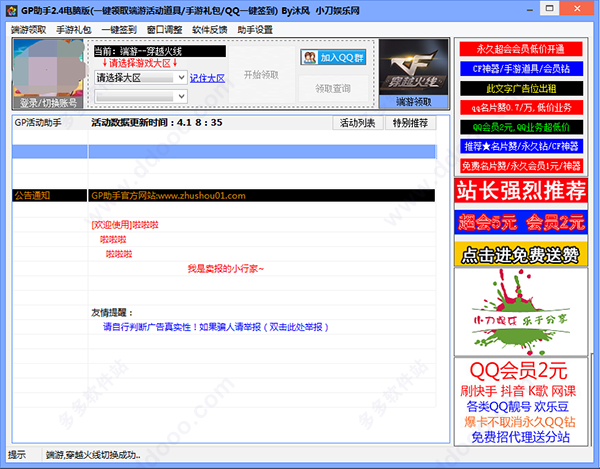Viewport: 600px width, 469px height.
Task: Open the 端游领取 menu
Action: pos(29,30)
